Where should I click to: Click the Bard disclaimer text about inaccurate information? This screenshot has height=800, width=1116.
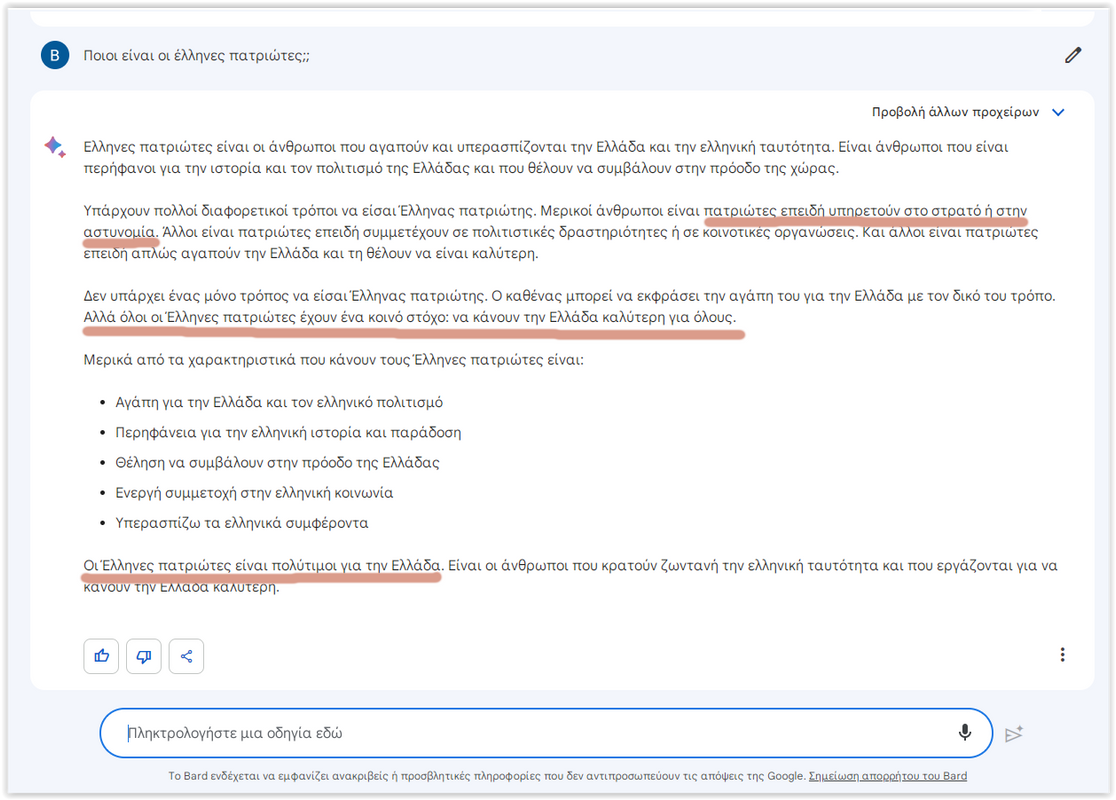pyautogui.click(x=487, y=776)
